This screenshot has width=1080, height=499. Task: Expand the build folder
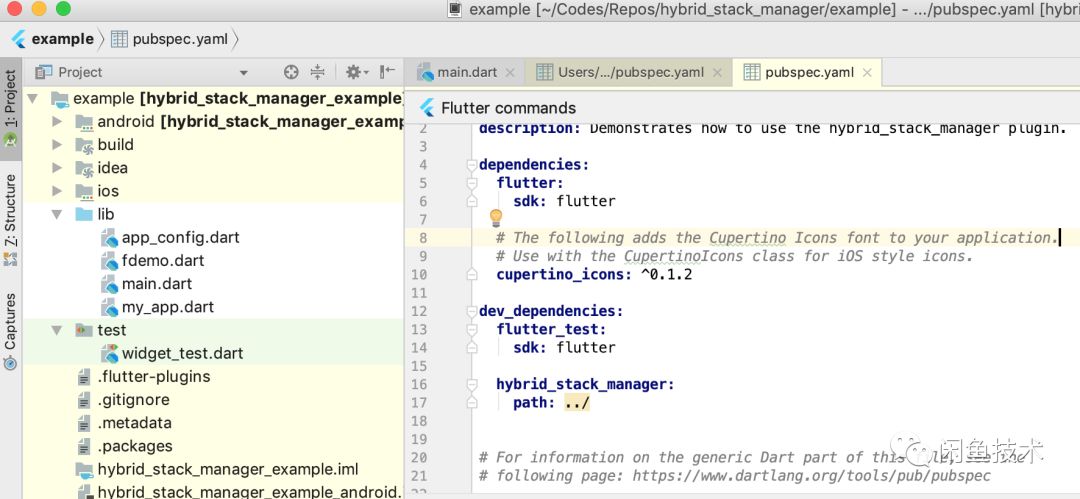pyautogui.click(x=57, y=145)
